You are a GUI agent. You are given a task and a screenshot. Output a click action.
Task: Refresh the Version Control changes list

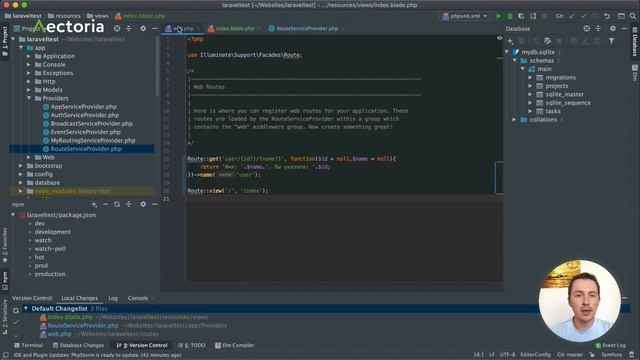tap(16, 311)
